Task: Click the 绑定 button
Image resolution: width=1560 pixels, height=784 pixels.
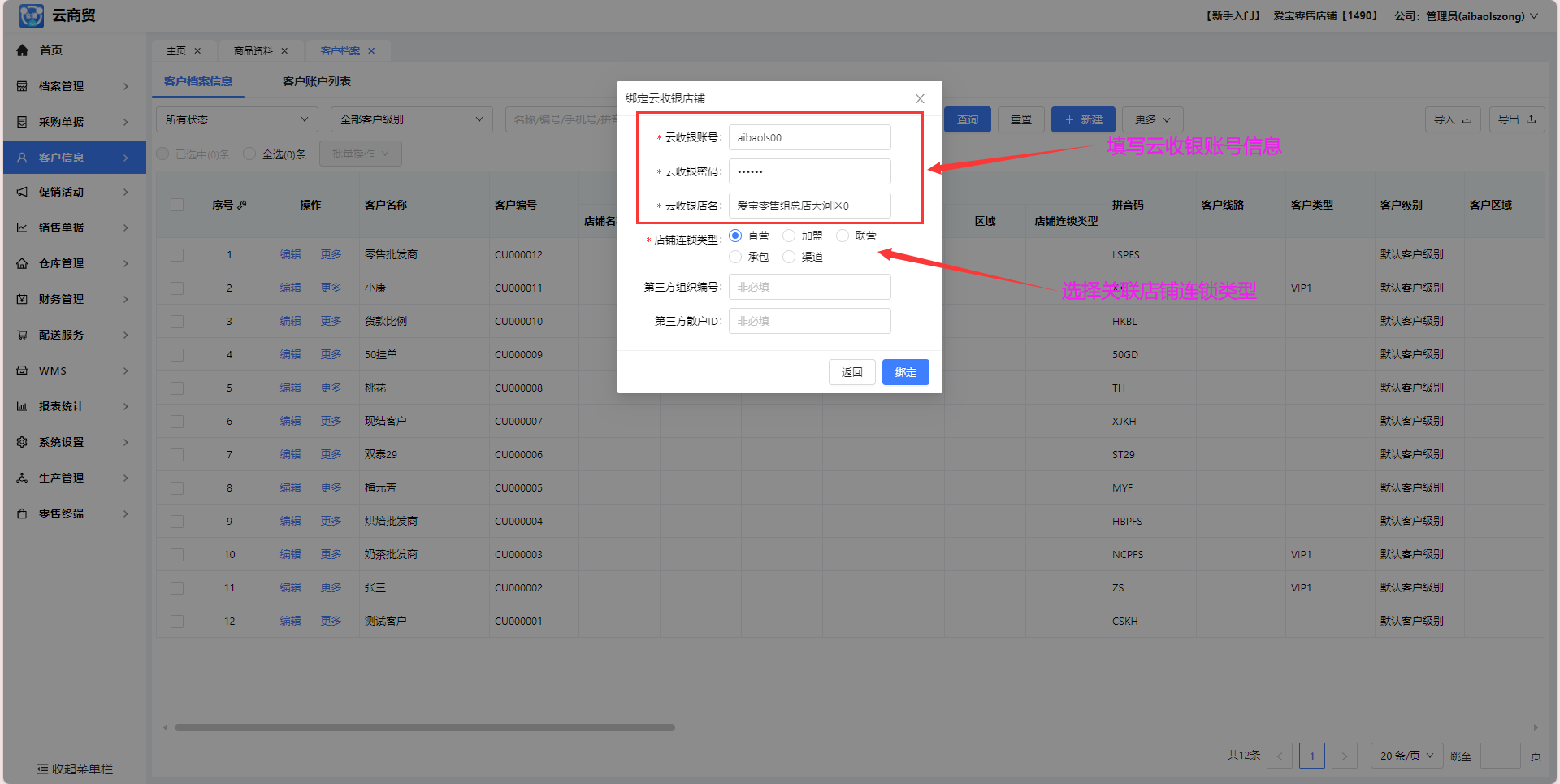Action: tap(906, 372)
